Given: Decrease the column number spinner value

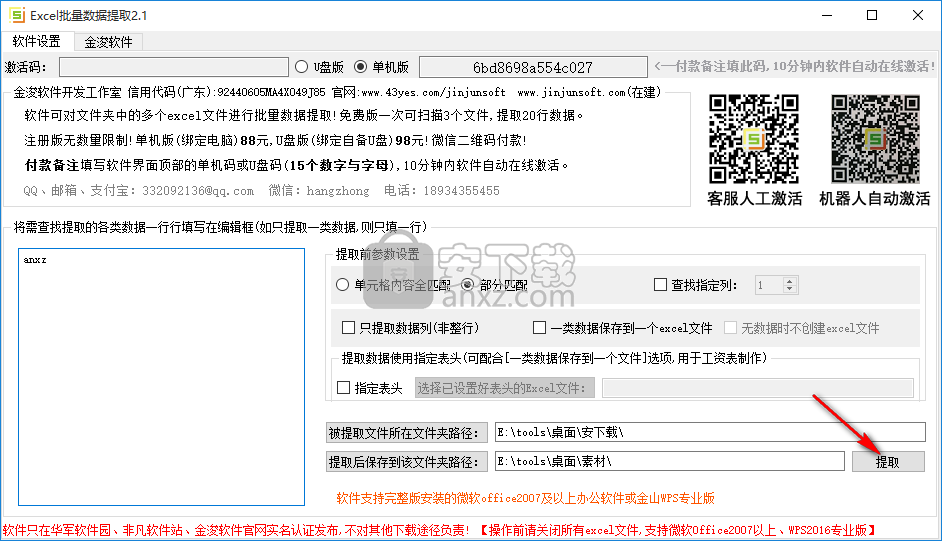Looking at the screenshot, I should click(790, 290).
